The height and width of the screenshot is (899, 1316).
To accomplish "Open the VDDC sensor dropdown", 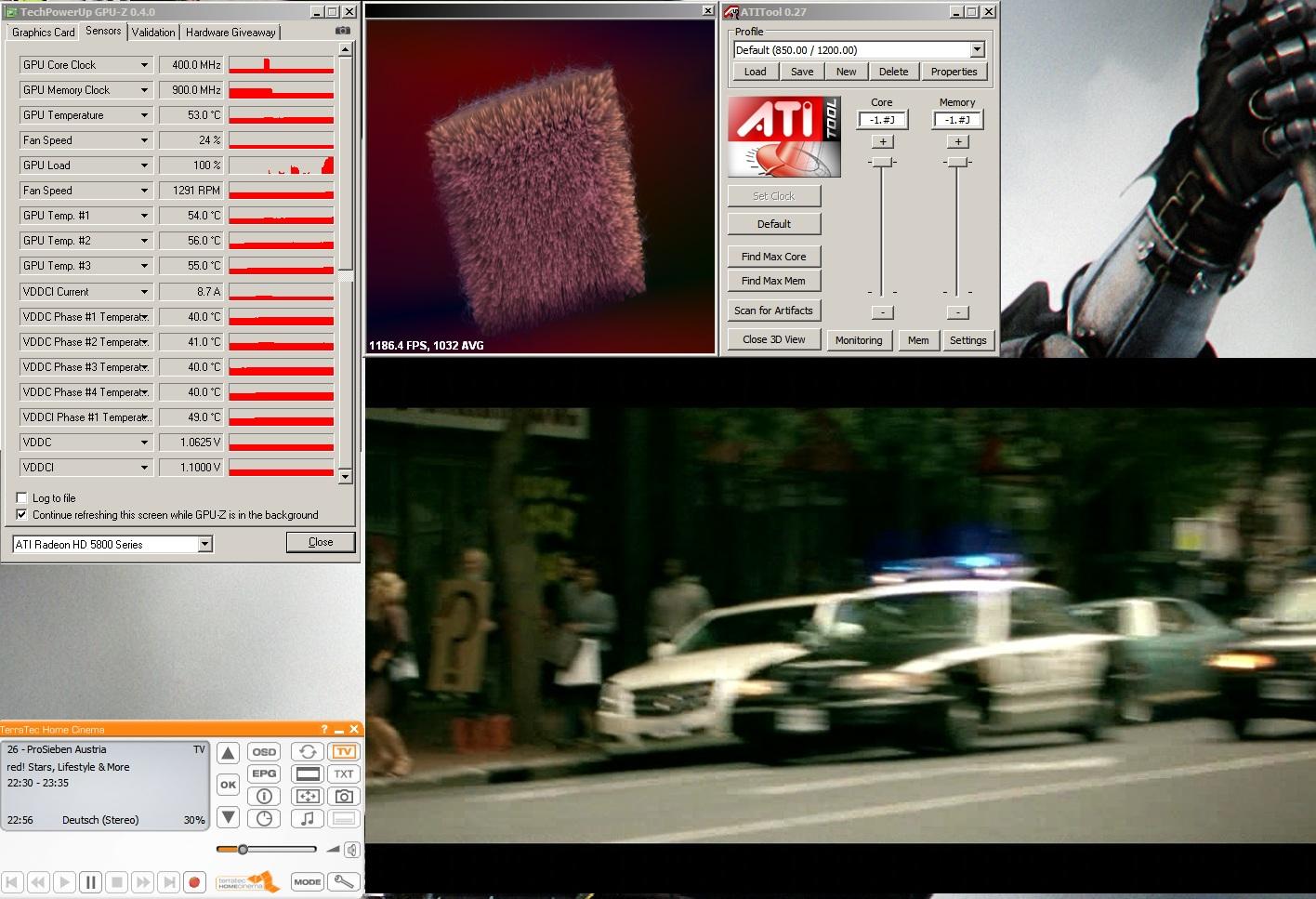I will [144, 443].
